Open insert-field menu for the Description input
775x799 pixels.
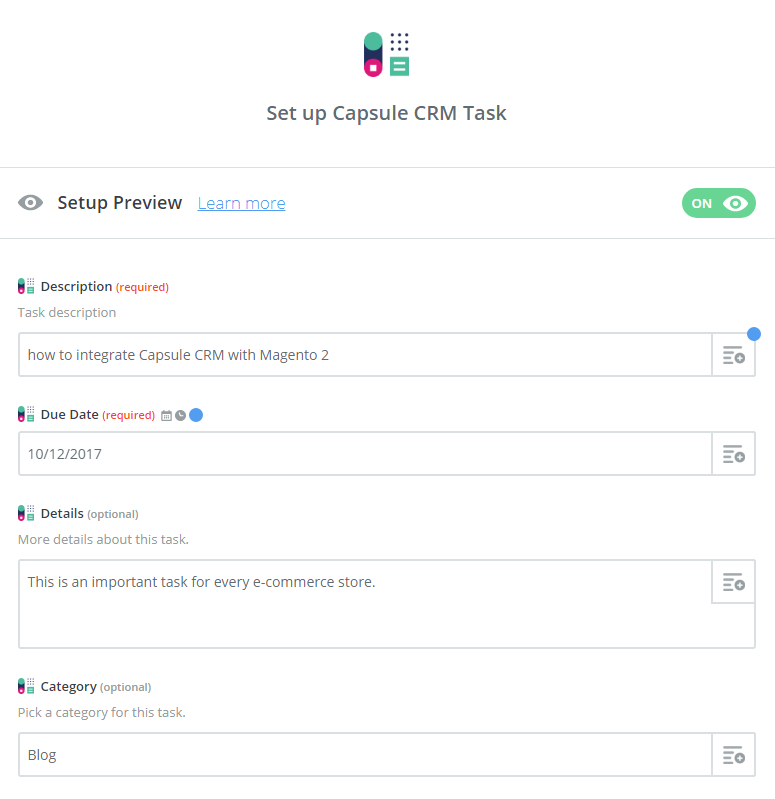733,355
